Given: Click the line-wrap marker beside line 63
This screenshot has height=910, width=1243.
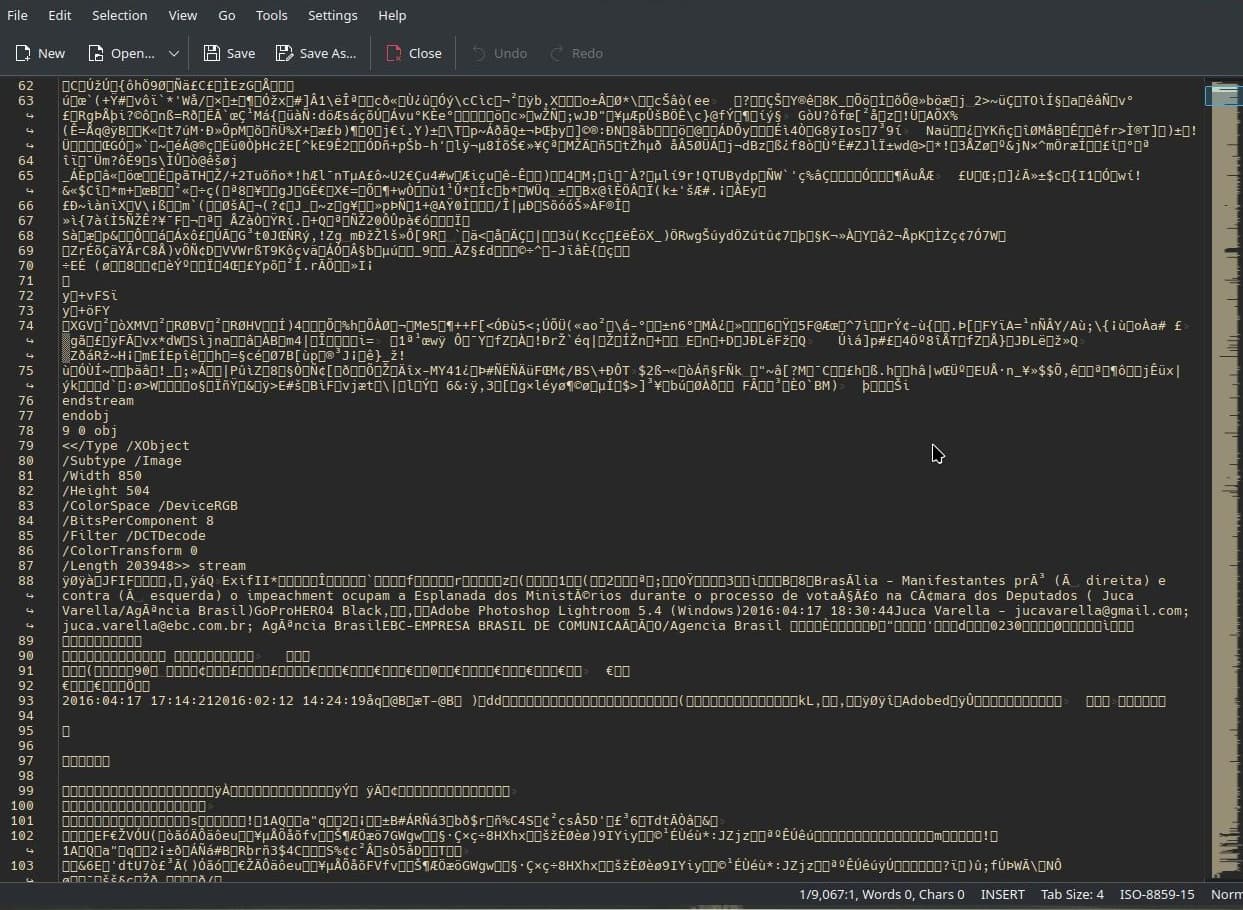Looking at the screenshot, I should point(28,116).
